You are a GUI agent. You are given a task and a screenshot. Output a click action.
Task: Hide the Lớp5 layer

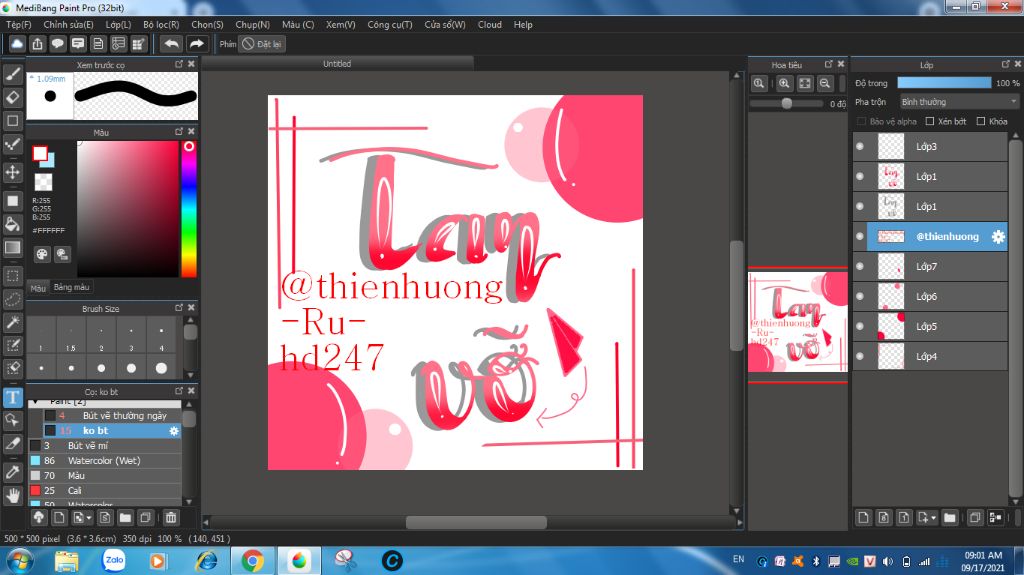coord(859,326)
